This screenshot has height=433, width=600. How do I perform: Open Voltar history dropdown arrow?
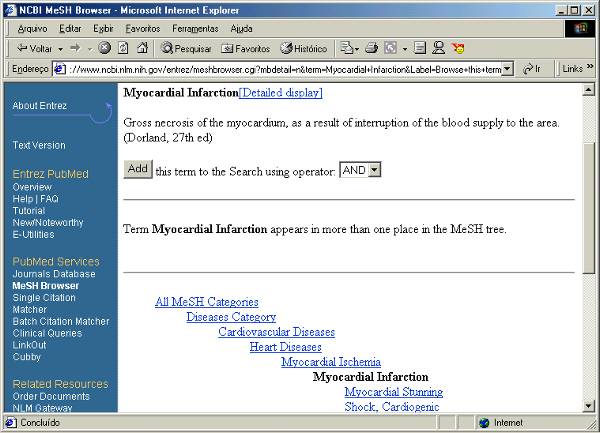click(x=60, y=49)
